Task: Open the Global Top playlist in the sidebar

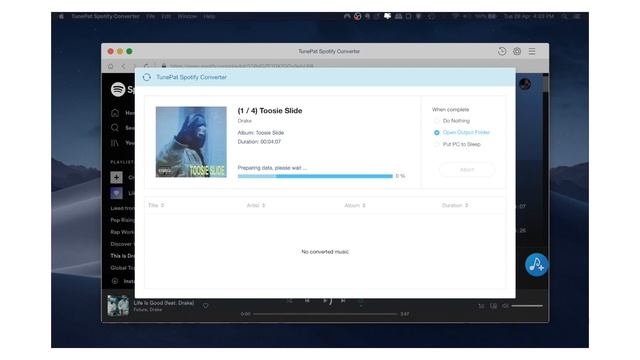Action: [122, 268]
